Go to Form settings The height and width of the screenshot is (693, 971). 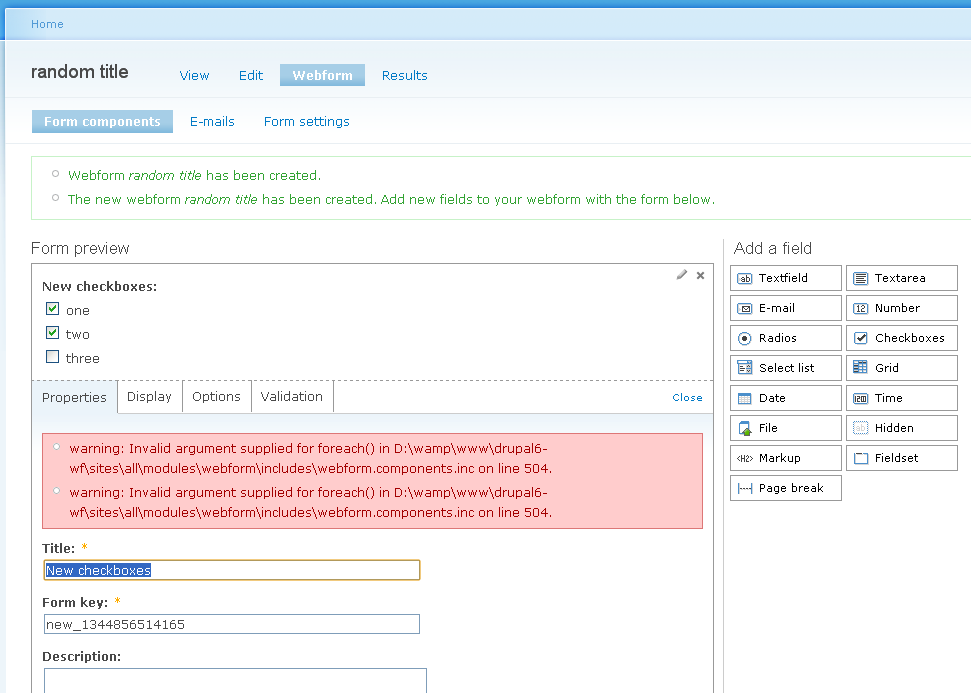[x=307, y=122]
